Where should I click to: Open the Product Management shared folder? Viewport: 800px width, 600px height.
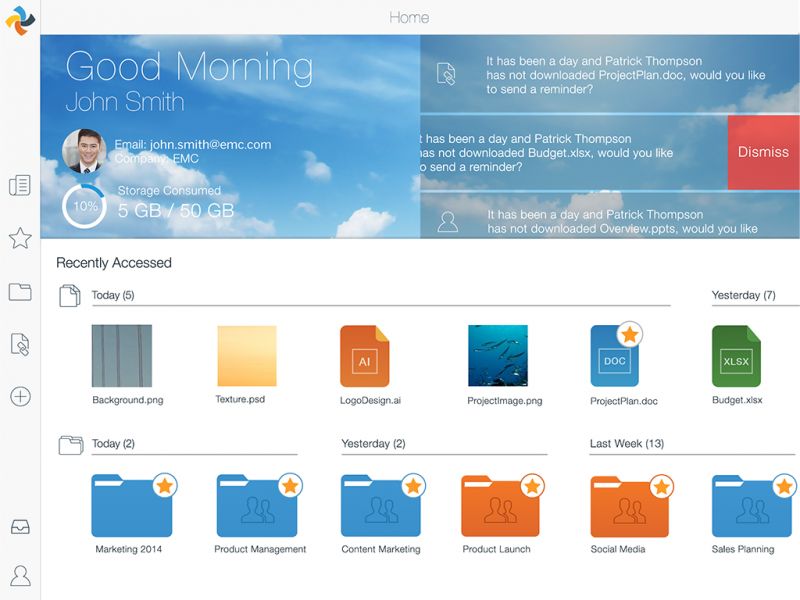click(257, 506)
